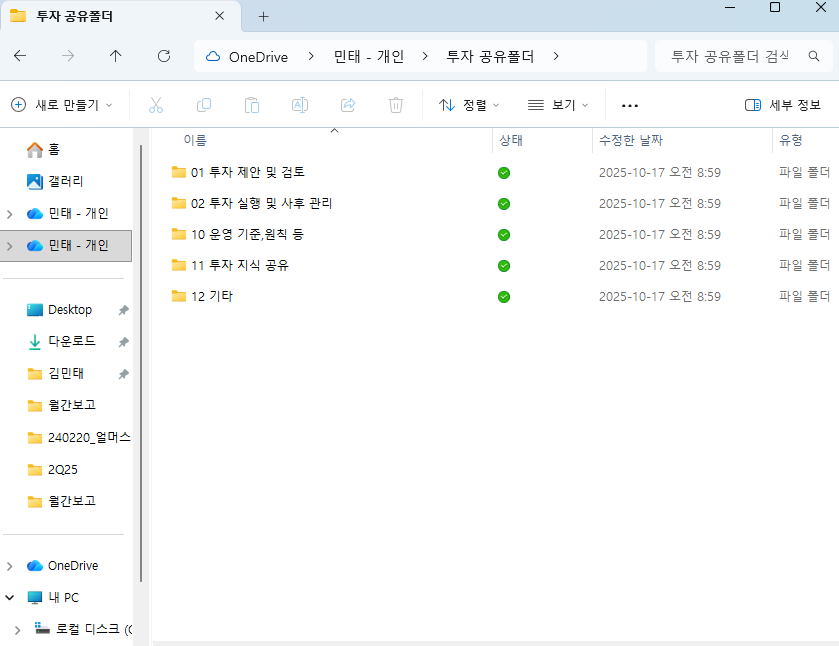Go up one folder level

pyautogui.click(x=116, y=56)
